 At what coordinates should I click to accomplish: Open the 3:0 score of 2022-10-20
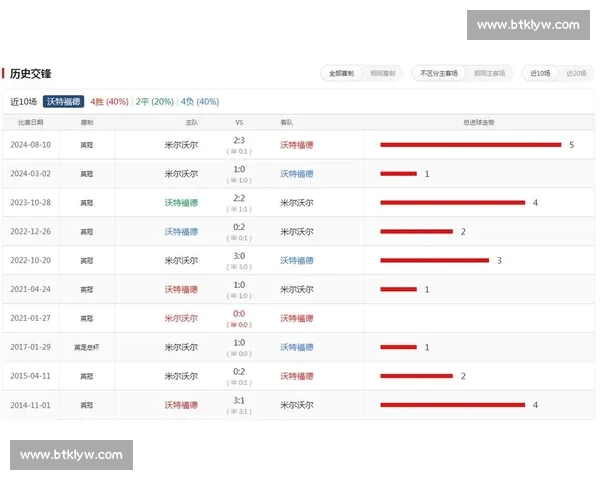click(x=239, y=256)
